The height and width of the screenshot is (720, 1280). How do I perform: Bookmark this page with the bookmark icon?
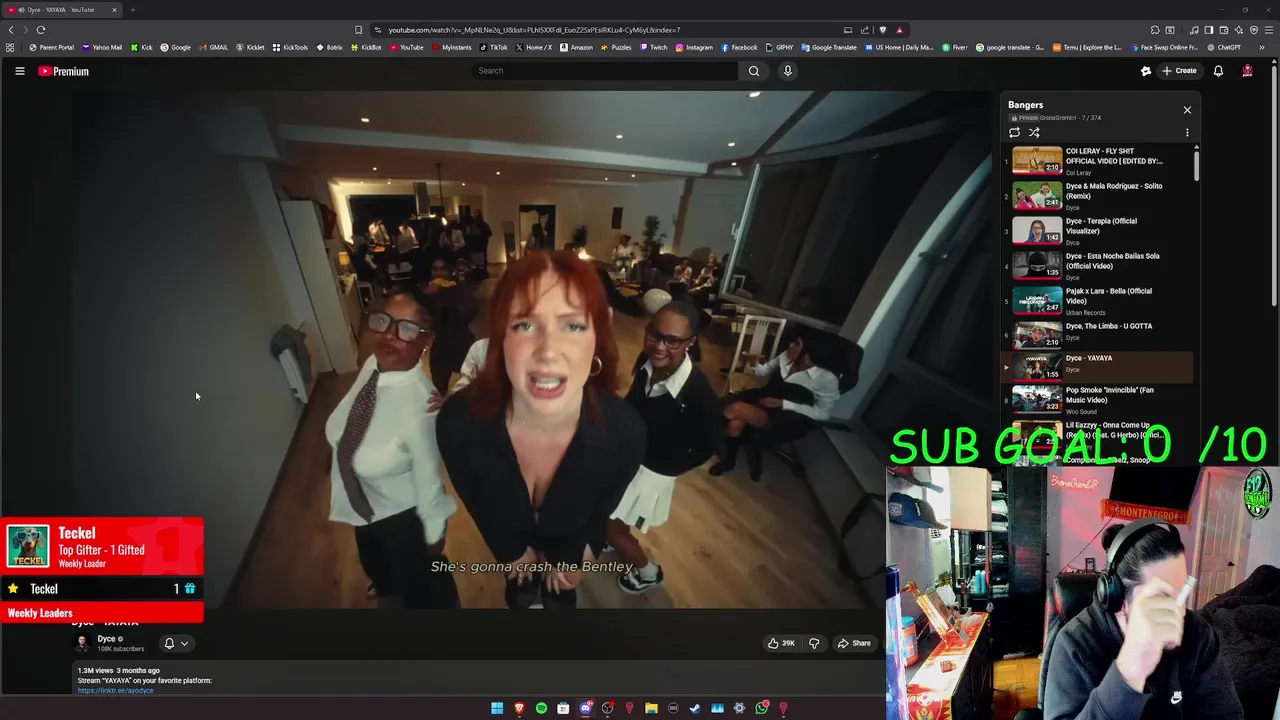(x=358, y=30)
